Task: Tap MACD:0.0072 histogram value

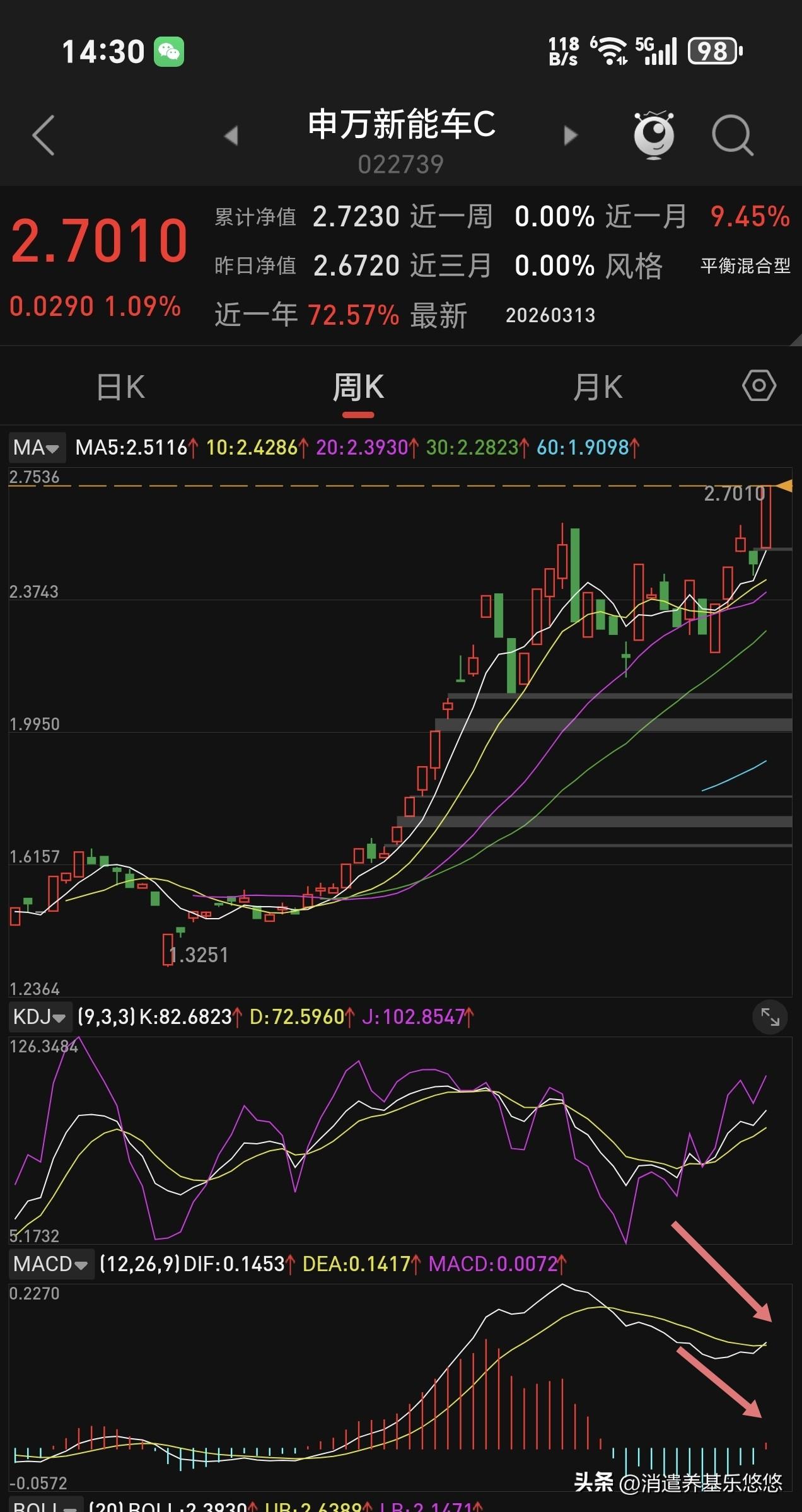Action: click(x=493, y=1264)
